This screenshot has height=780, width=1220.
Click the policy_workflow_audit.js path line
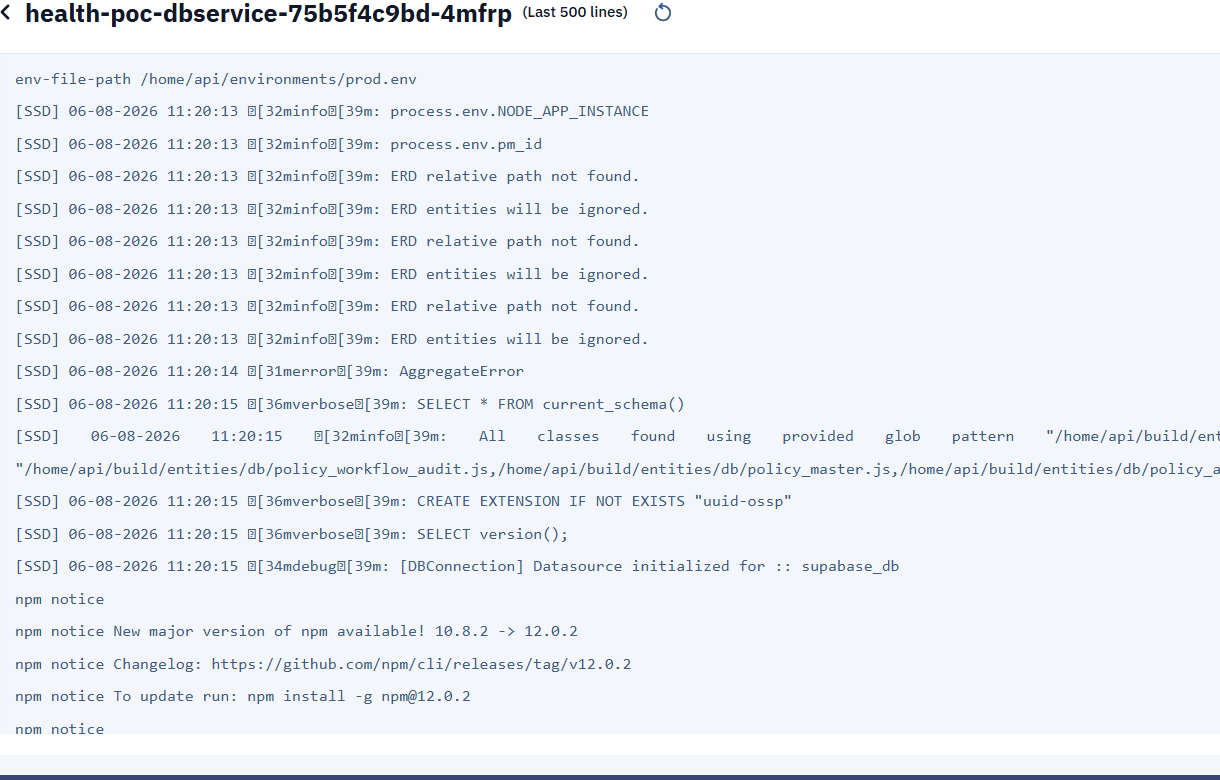(617, 469)
